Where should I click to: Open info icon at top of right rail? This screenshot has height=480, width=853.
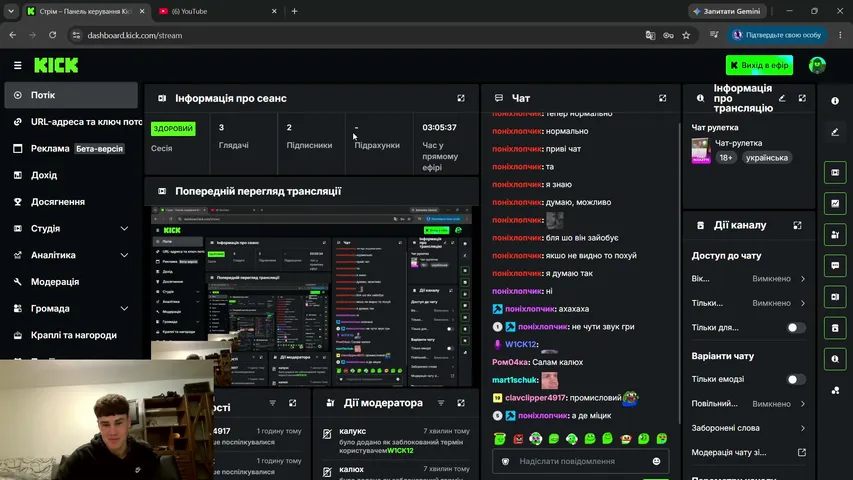point(835,101)
